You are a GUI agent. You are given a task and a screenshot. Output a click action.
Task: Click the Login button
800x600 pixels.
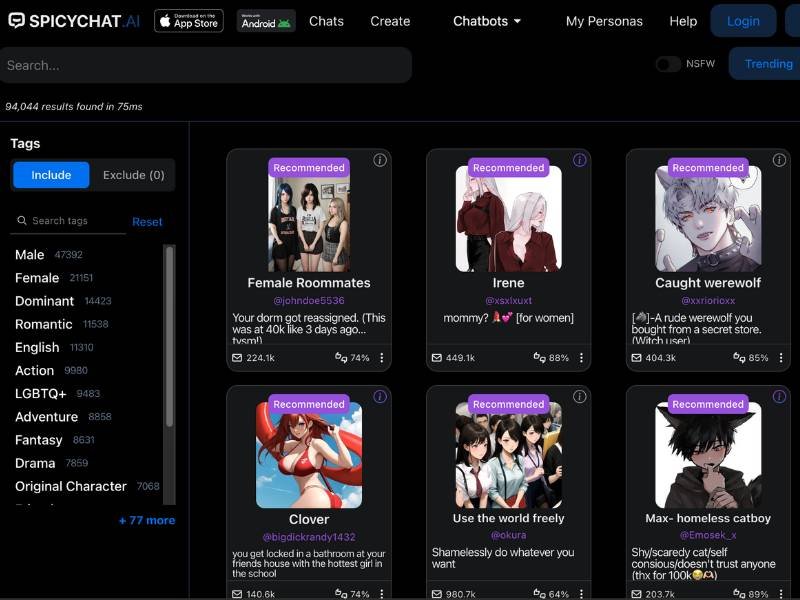tap(743, 21)
